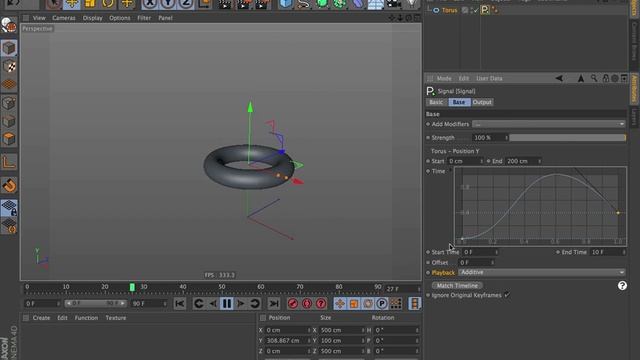Click the Attributes panel up arrow
This screenshot has width=640, height=360.
[x=581, y=78]
